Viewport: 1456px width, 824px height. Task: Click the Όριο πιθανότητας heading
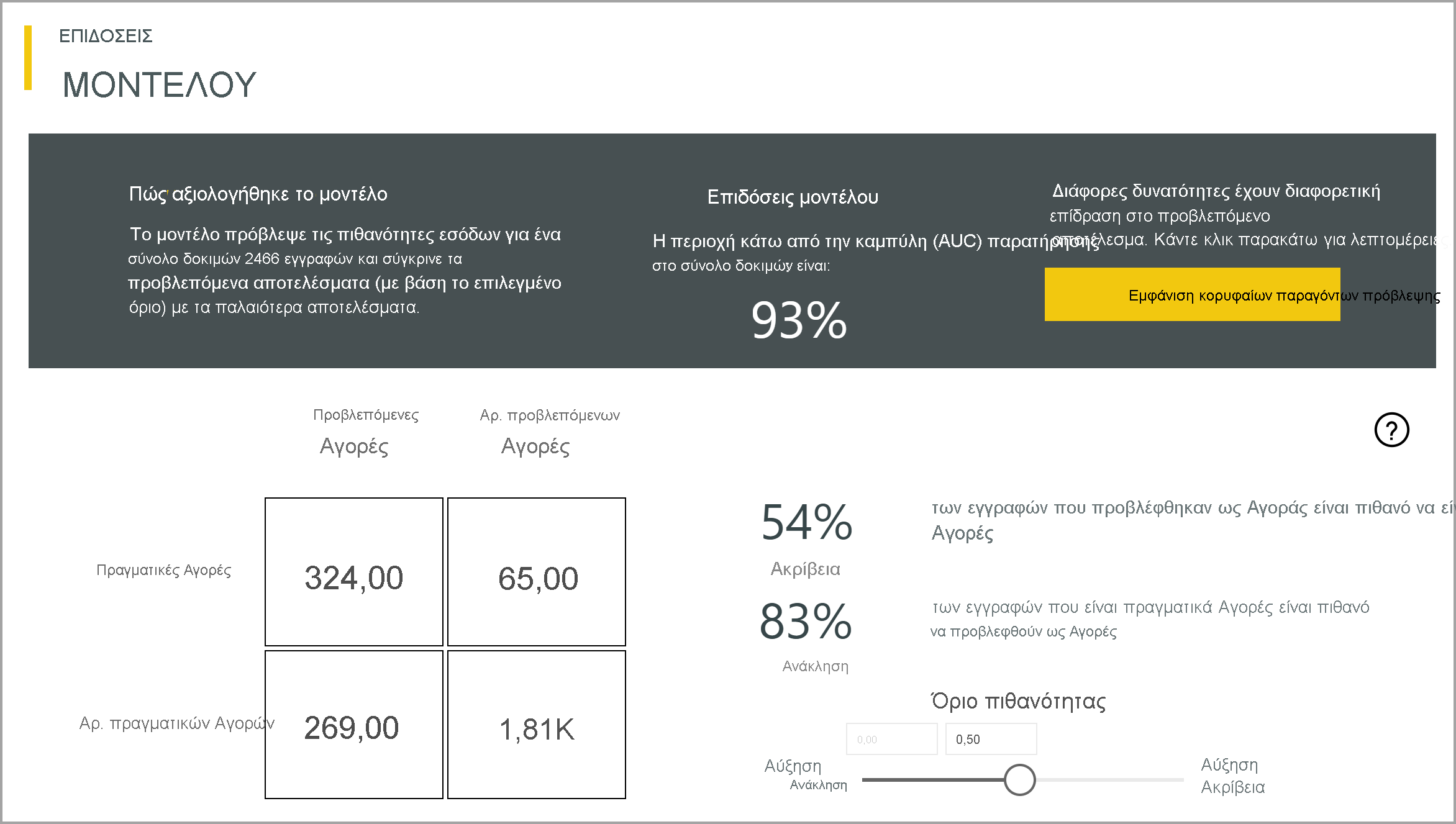click(x=1019, y=701)
